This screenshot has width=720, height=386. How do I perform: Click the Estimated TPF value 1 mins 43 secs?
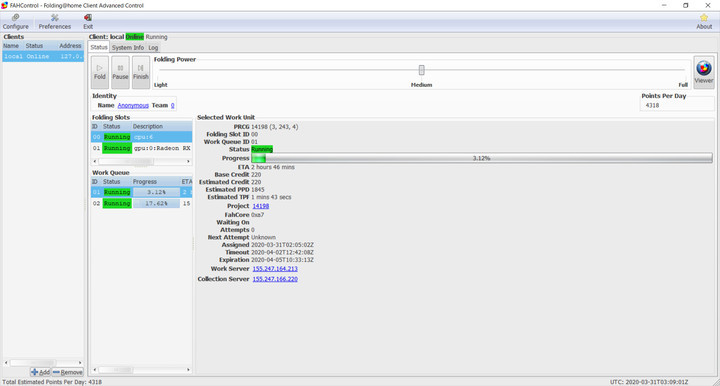271,197
